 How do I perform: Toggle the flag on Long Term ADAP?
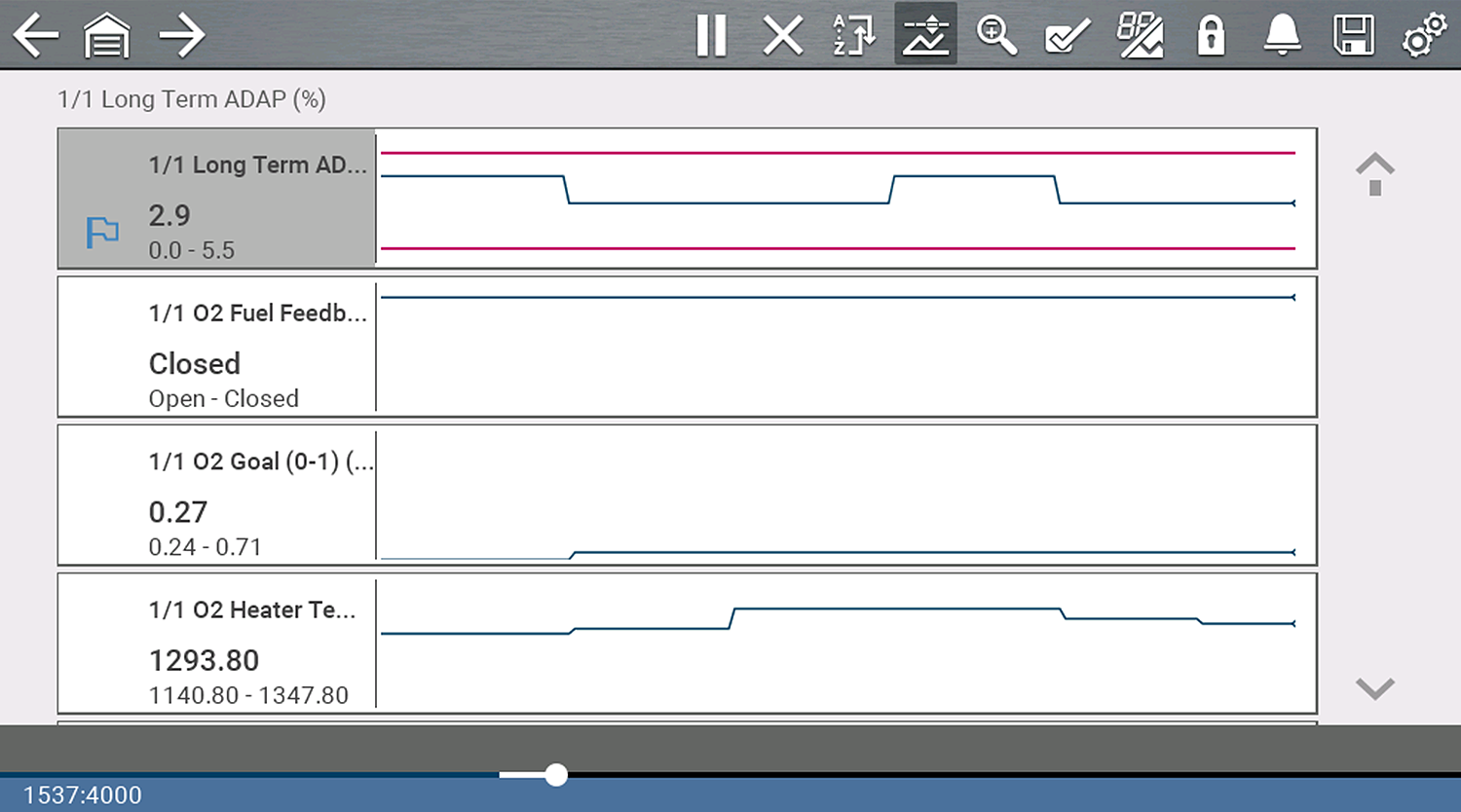pos(101,232)
